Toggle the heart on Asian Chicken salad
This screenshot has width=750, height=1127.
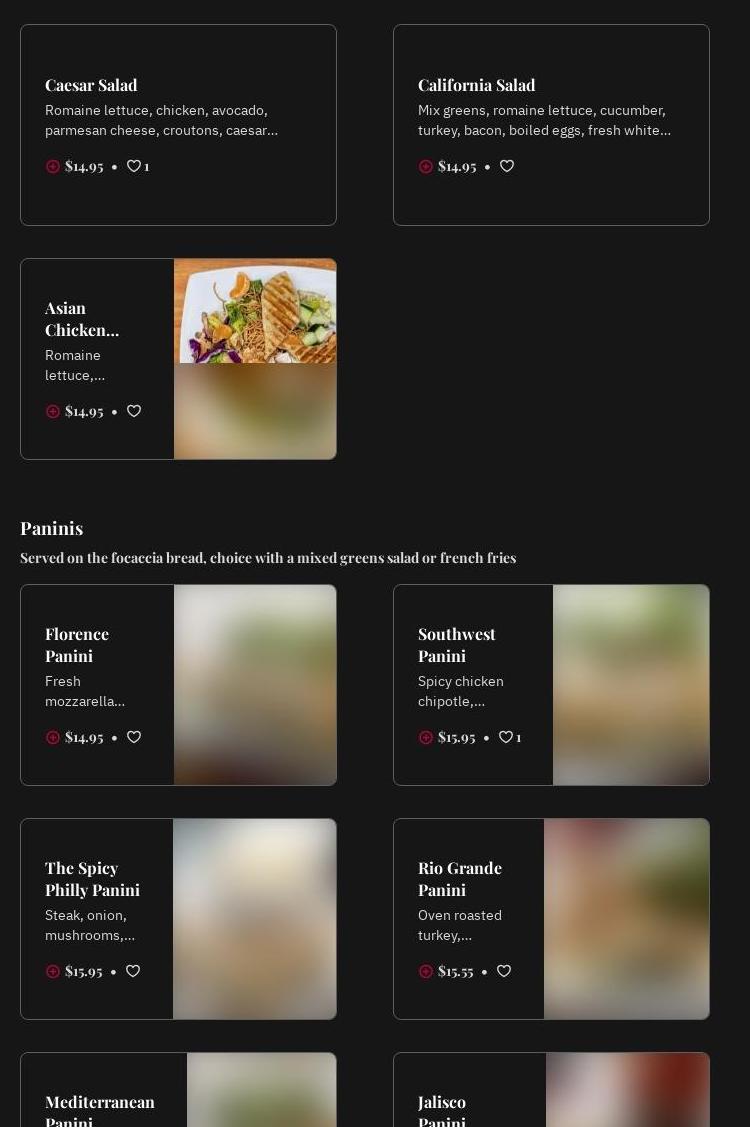click(x=134, y=411)
